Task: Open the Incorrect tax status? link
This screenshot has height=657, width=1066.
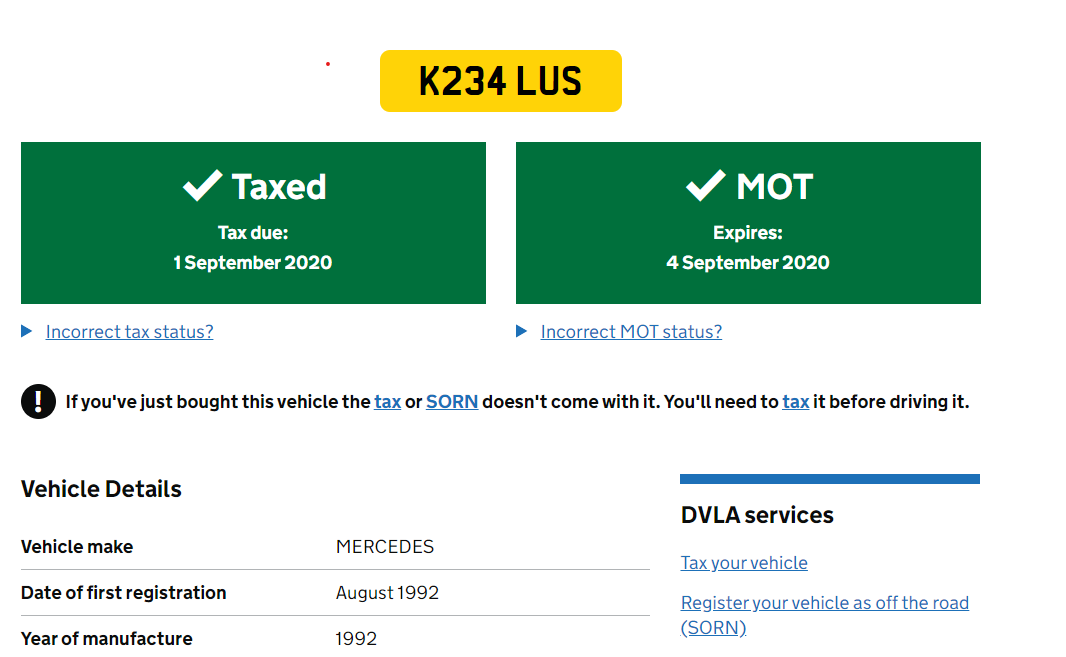Action: coord(129,332)
